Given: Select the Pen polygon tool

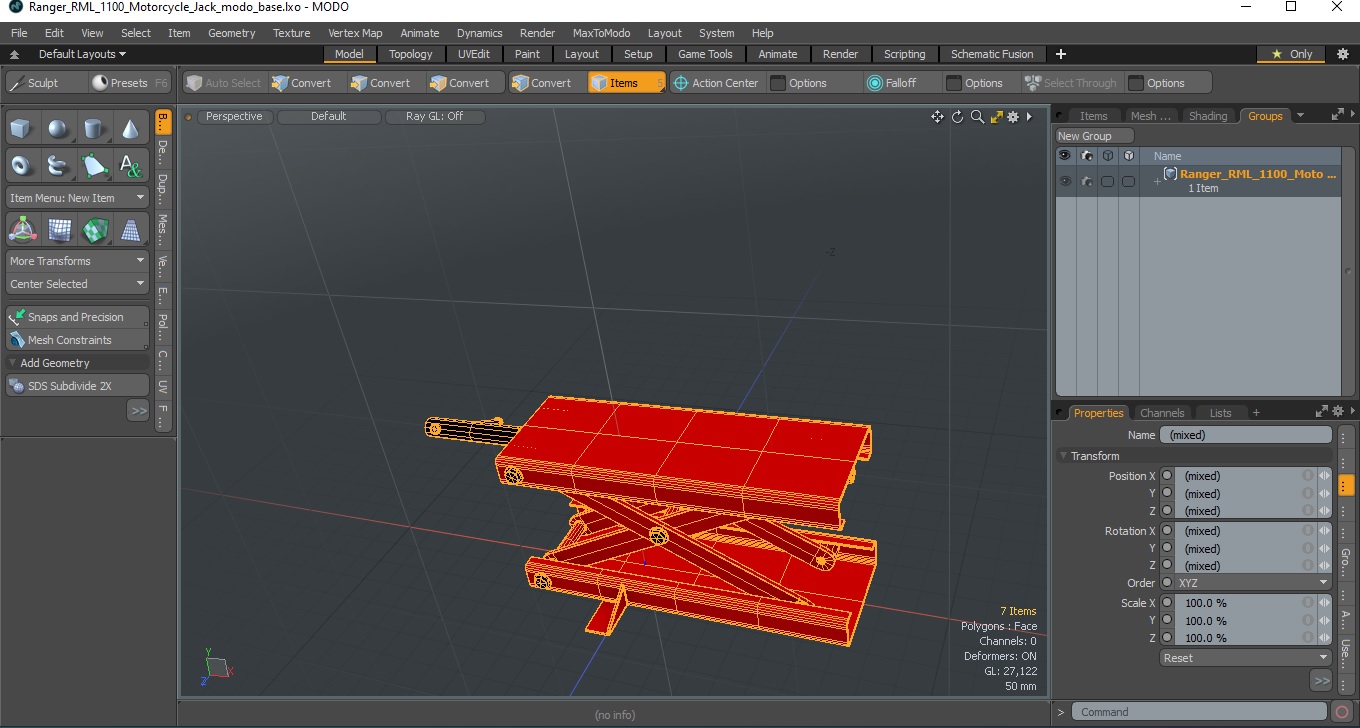Looking at the screenshot, I should (x=94, y=165).
